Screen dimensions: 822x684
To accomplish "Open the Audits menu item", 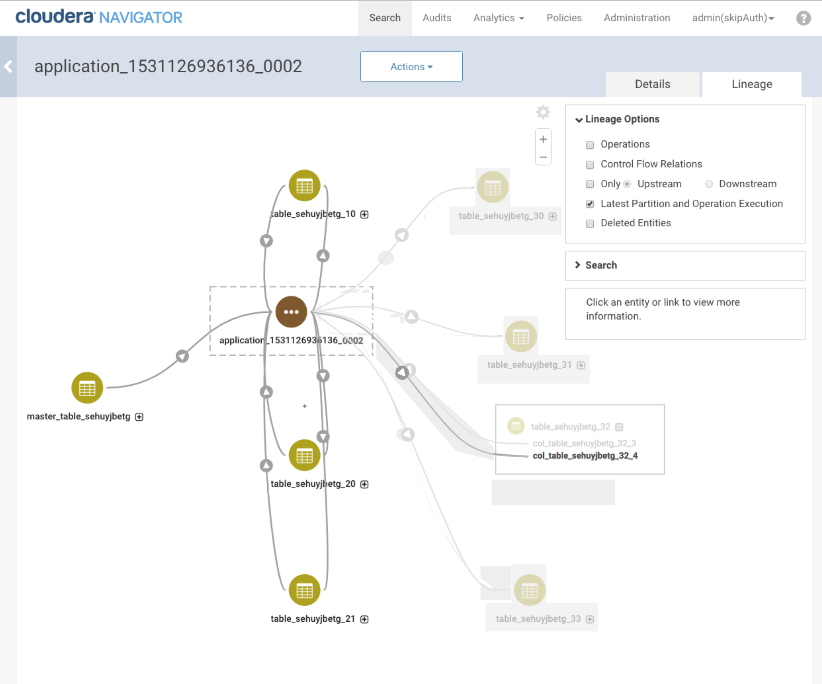I will tap(436, 18).
